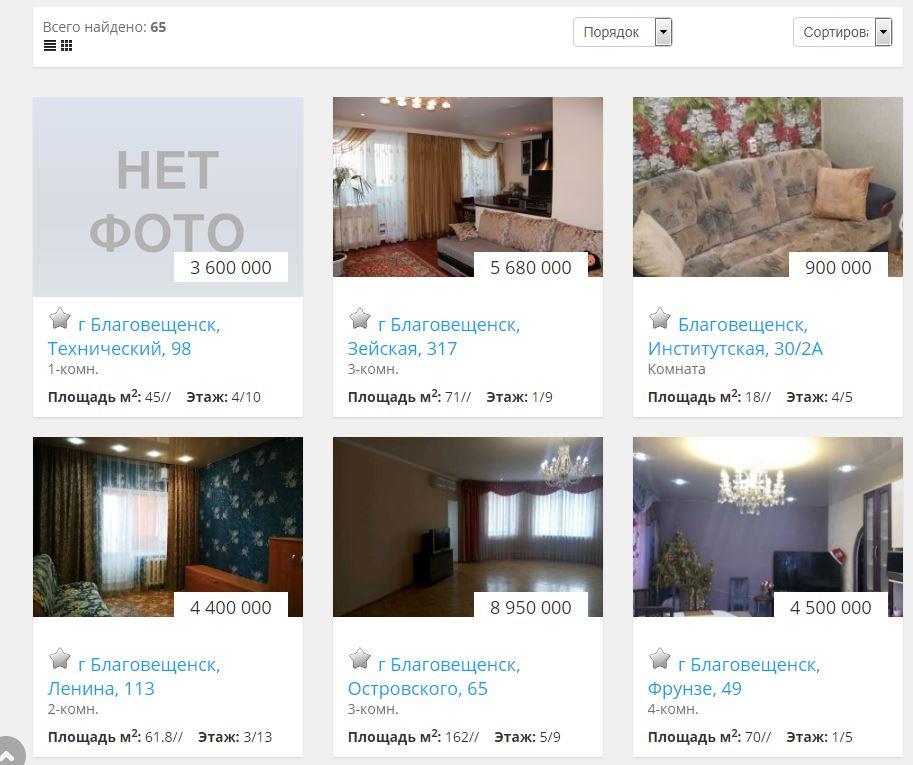Star the Институтская, 30/2А listing

click(x=659, y=318)
